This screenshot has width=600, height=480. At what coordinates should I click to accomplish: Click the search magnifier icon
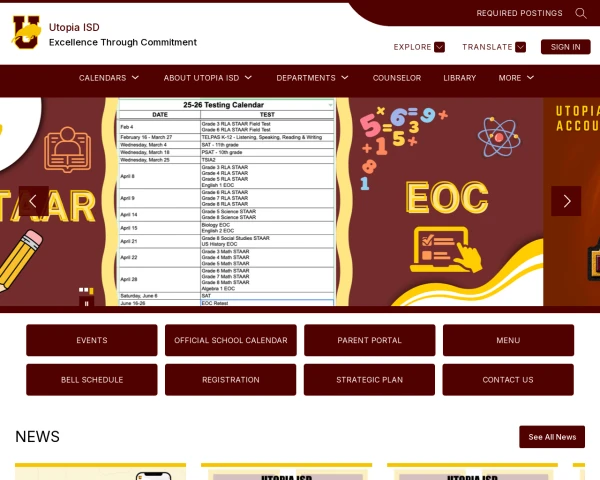tap(580, 13)
